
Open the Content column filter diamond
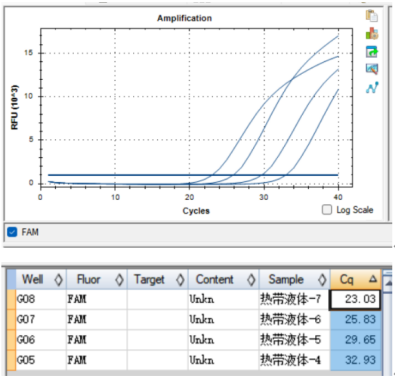click(x=251, y=280)
